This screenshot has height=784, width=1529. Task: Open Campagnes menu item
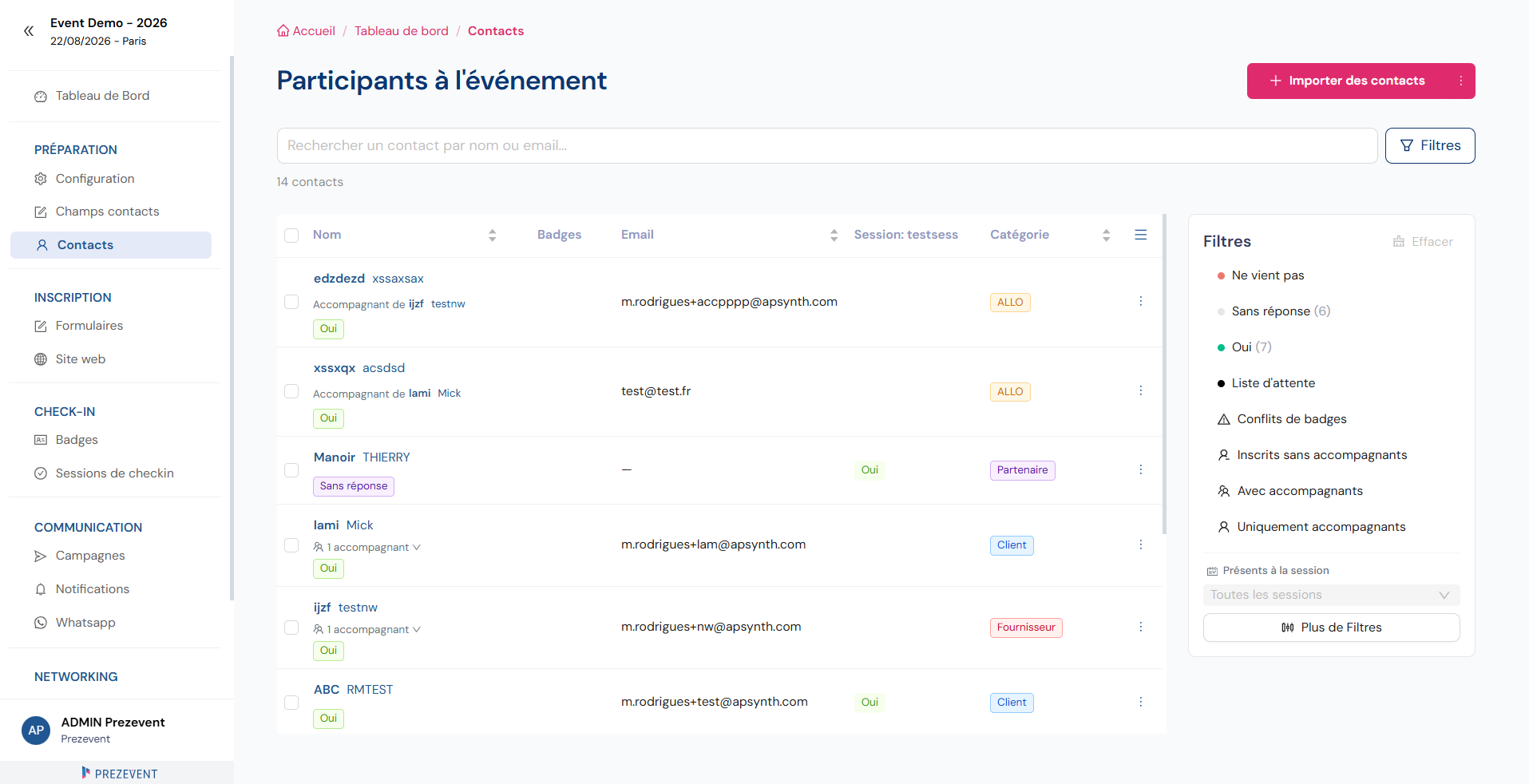[x=90, y=556]
